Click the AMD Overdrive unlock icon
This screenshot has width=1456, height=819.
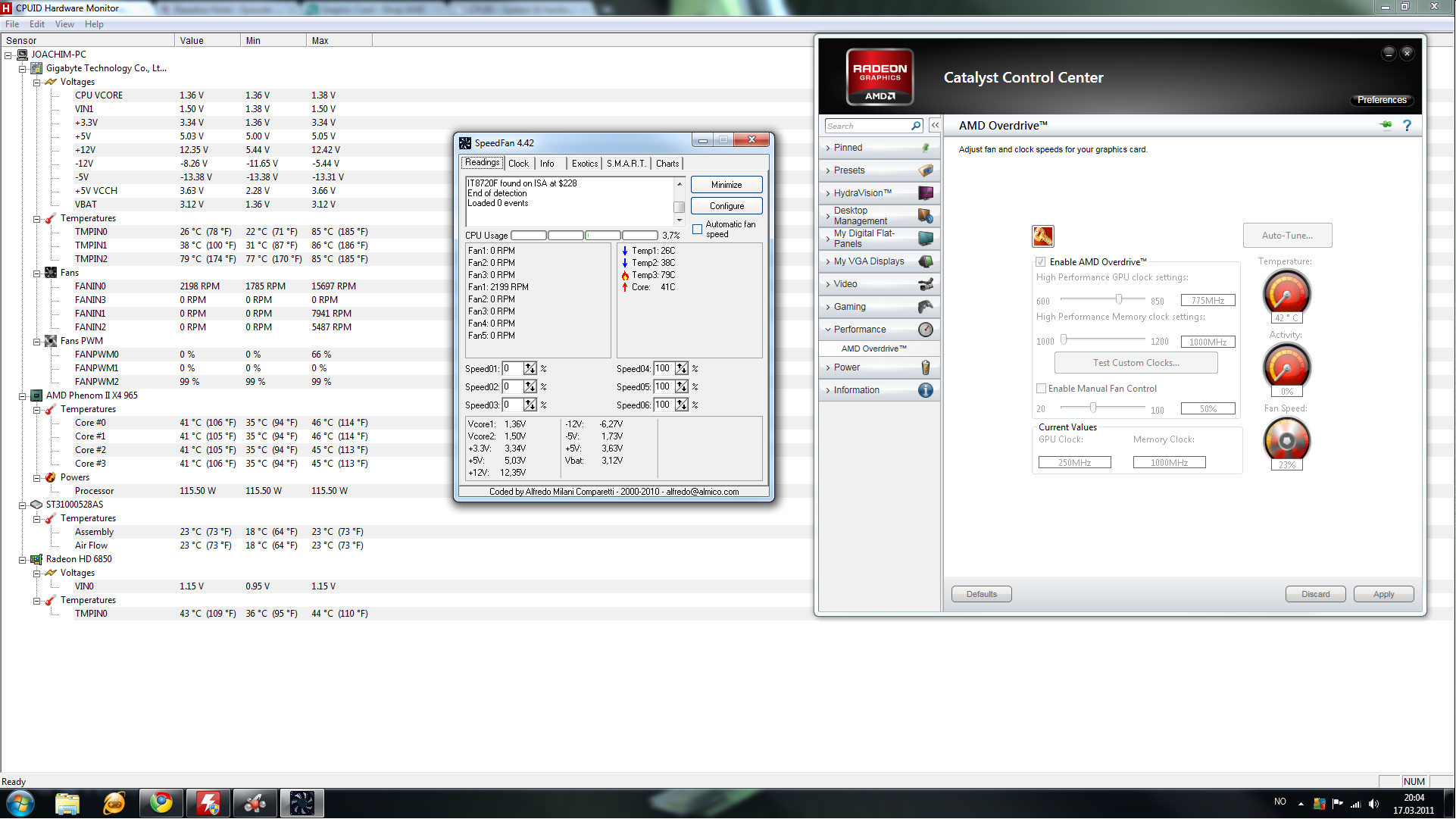(x=1043, y=236)
